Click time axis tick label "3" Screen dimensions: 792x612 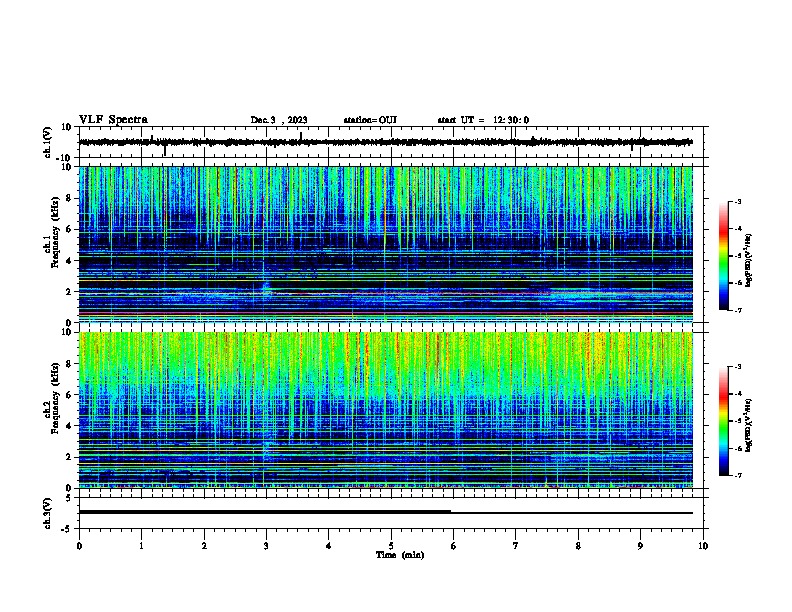(266, 546)
